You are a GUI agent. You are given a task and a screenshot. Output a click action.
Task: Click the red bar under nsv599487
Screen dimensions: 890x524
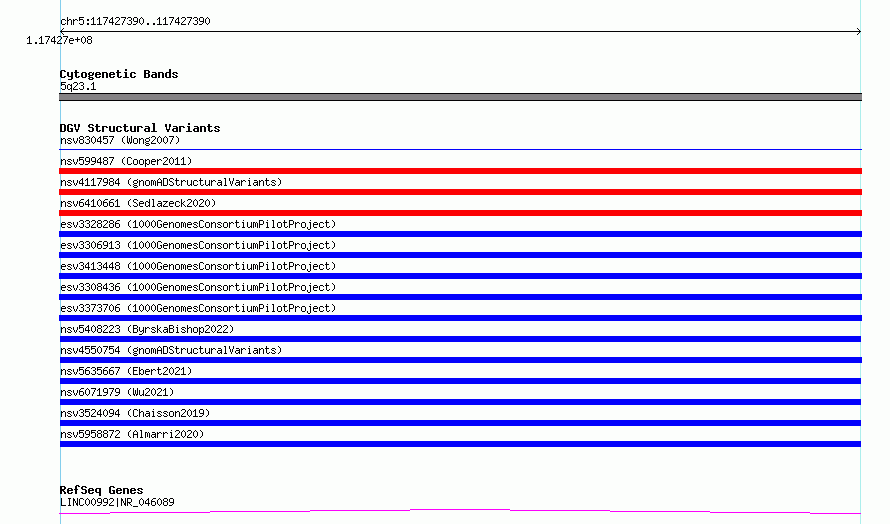pyautogui.click(x=460, y=171)
